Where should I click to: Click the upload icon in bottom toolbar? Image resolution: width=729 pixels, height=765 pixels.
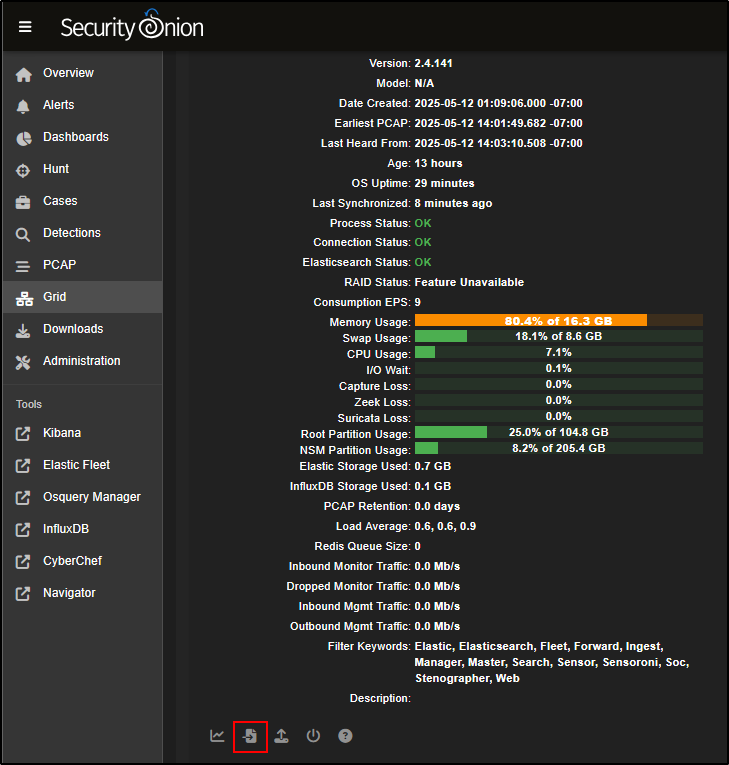point(282,736)
